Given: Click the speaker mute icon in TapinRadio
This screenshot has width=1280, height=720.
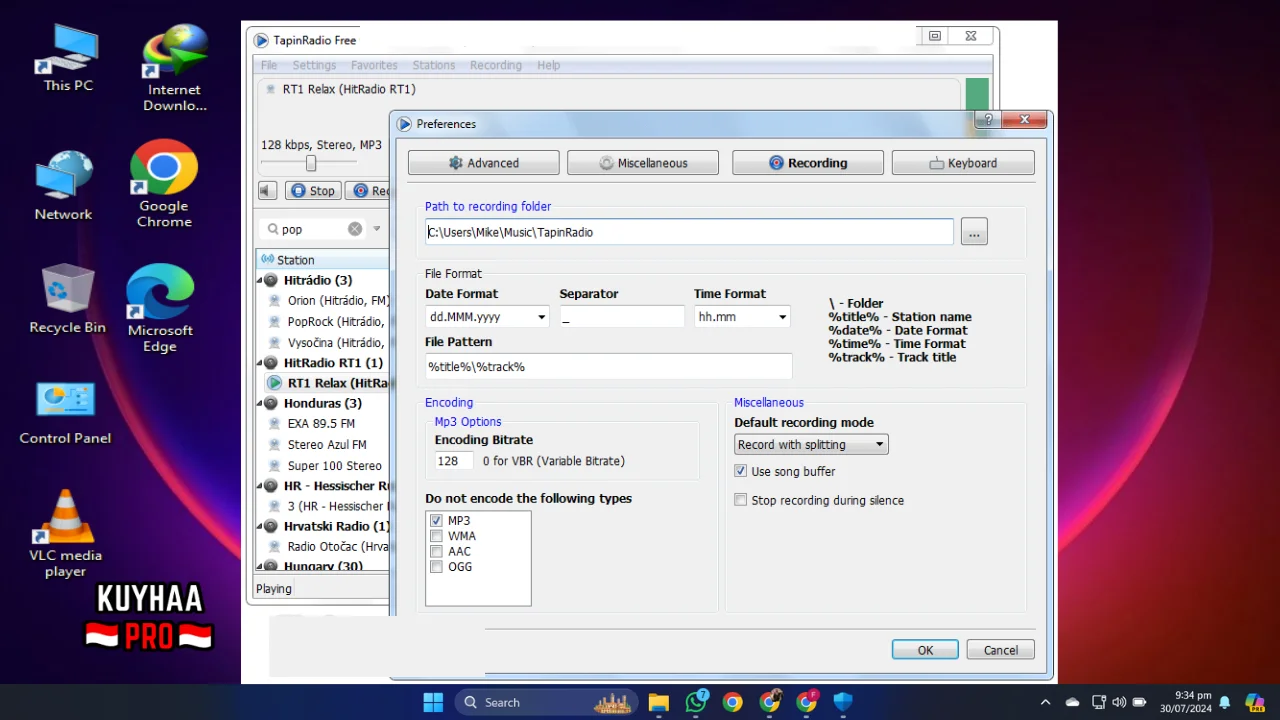Looking at the screenshot, I should coord(267,190).
